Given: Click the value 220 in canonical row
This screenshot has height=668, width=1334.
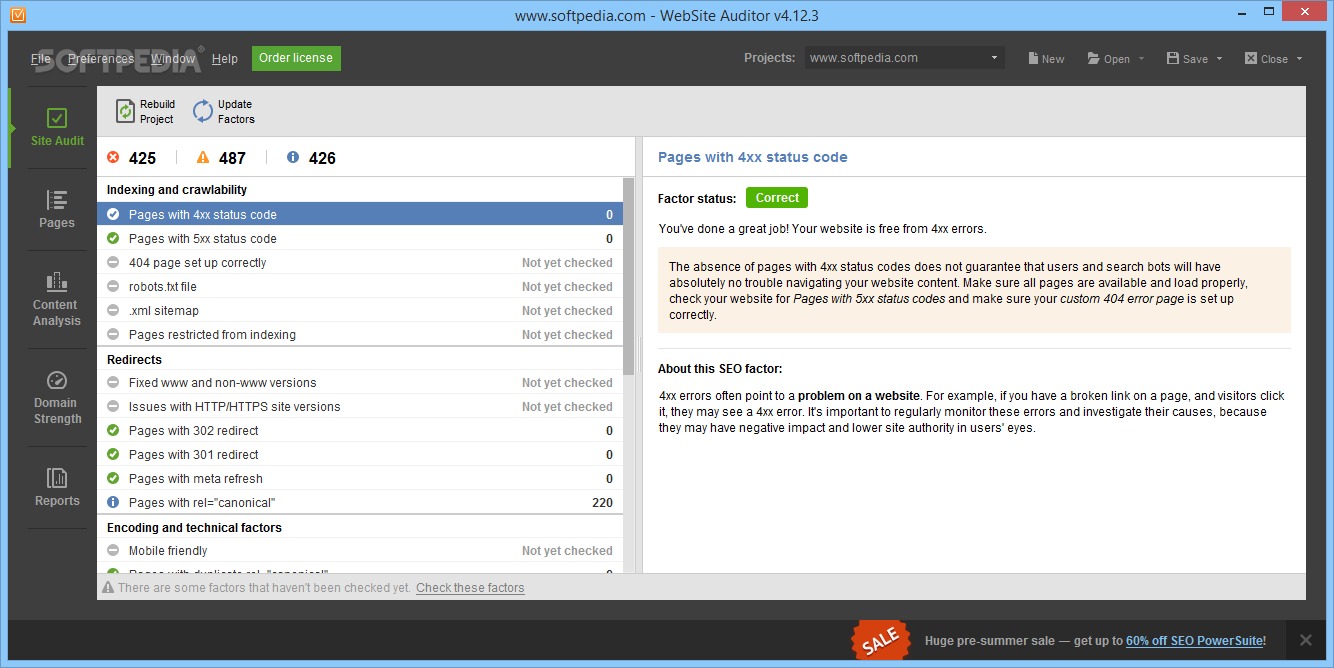Looking at the screenshot, I should [602, 503].
